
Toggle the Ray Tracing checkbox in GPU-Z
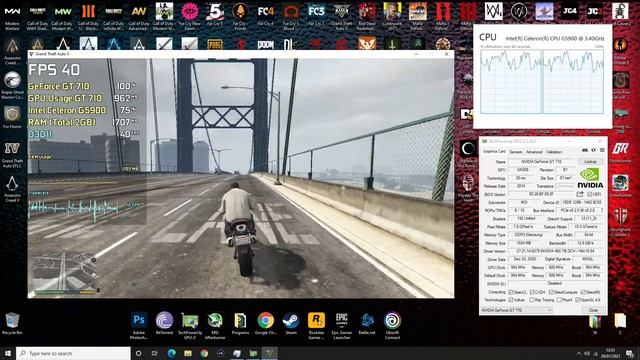(x=532, y=300)
